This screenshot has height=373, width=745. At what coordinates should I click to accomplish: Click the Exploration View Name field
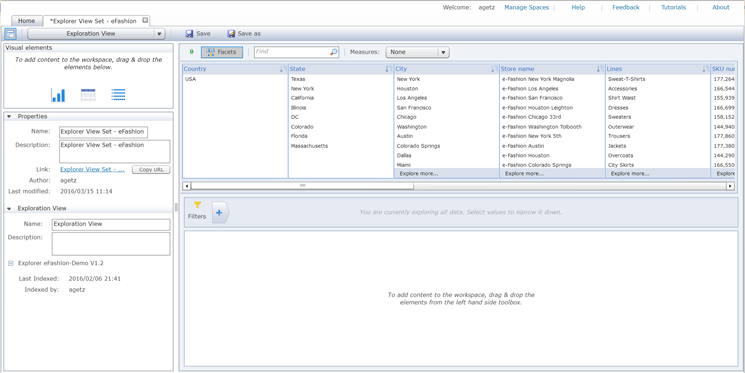(111, 224)
